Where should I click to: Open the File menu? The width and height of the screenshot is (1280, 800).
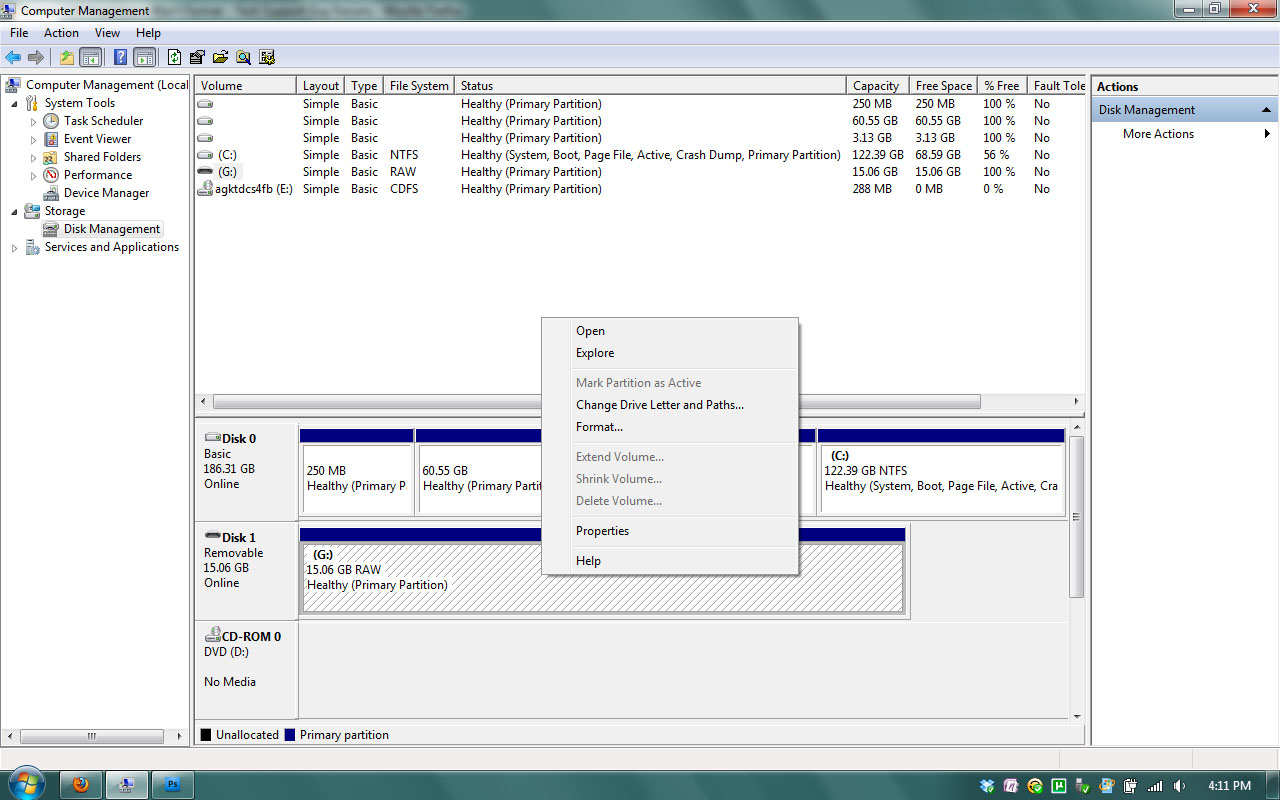[x=19, y=33]
